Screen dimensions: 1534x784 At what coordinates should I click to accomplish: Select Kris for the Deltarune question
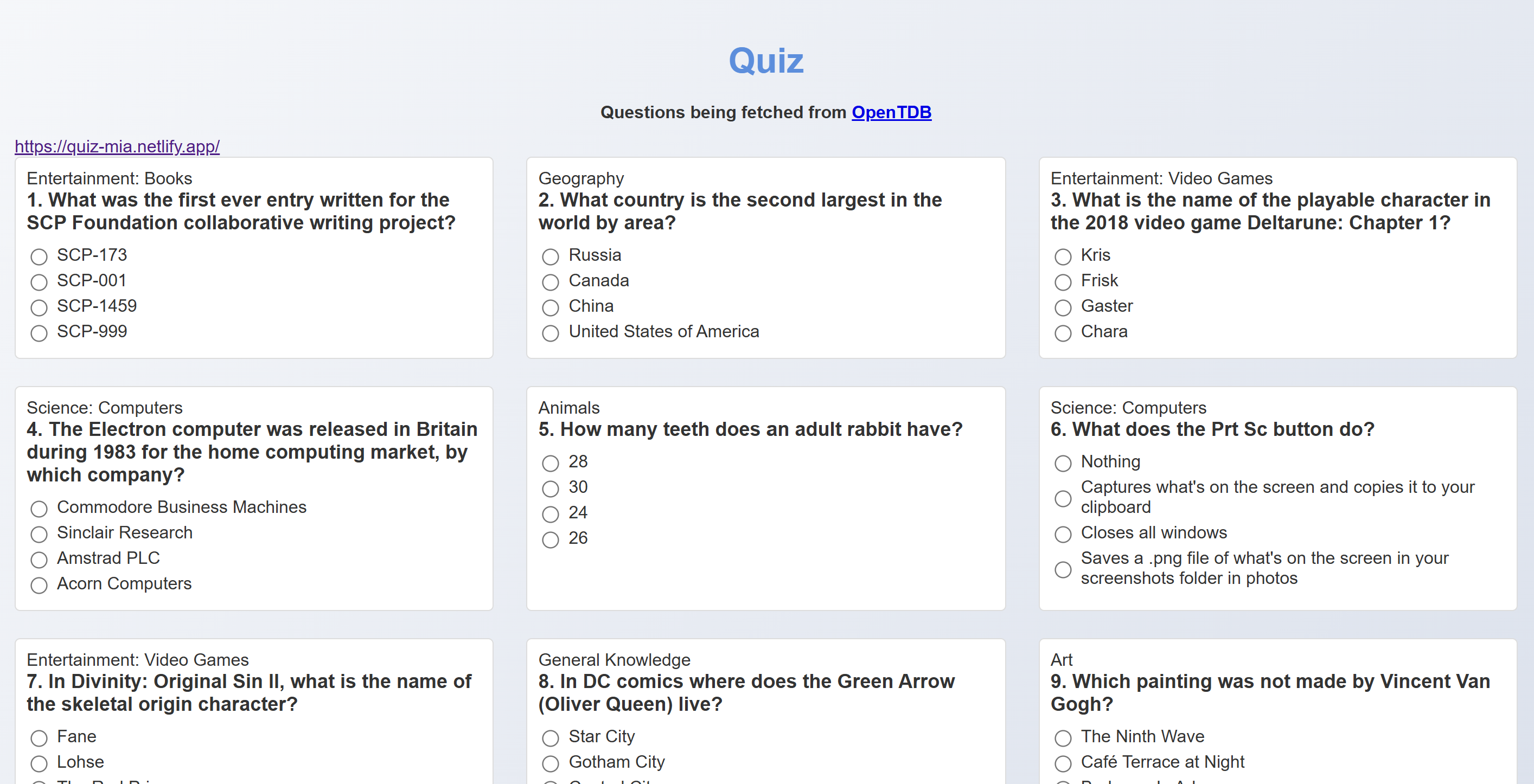1063,256
